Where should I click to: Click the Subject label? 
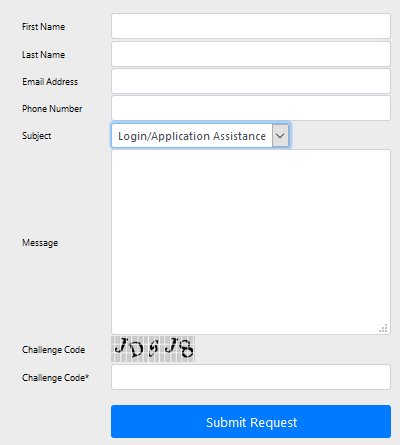click(x=37, y=136)
